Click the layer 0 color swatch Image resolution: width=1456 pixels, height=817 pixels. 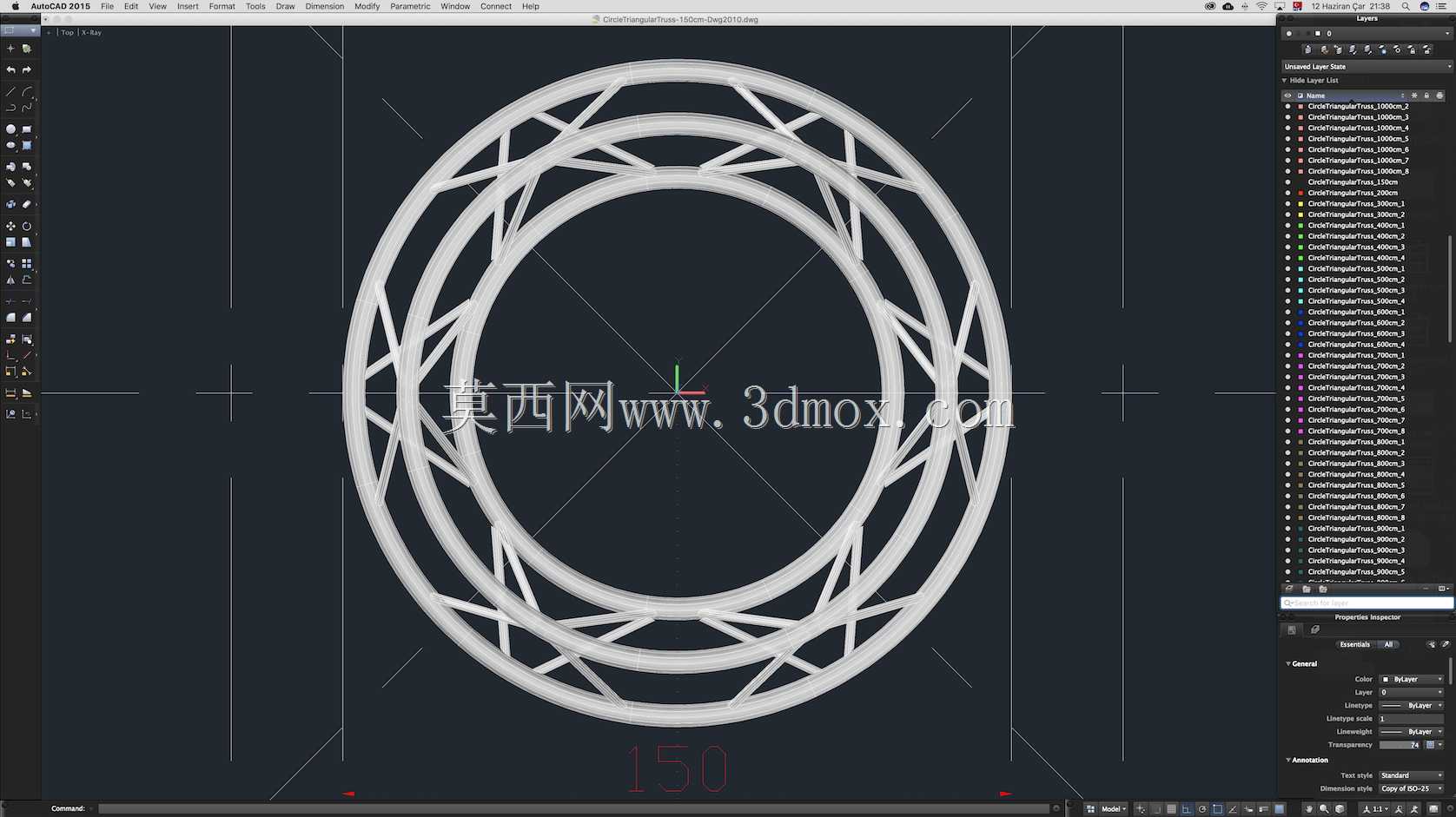click(1317, 33)
